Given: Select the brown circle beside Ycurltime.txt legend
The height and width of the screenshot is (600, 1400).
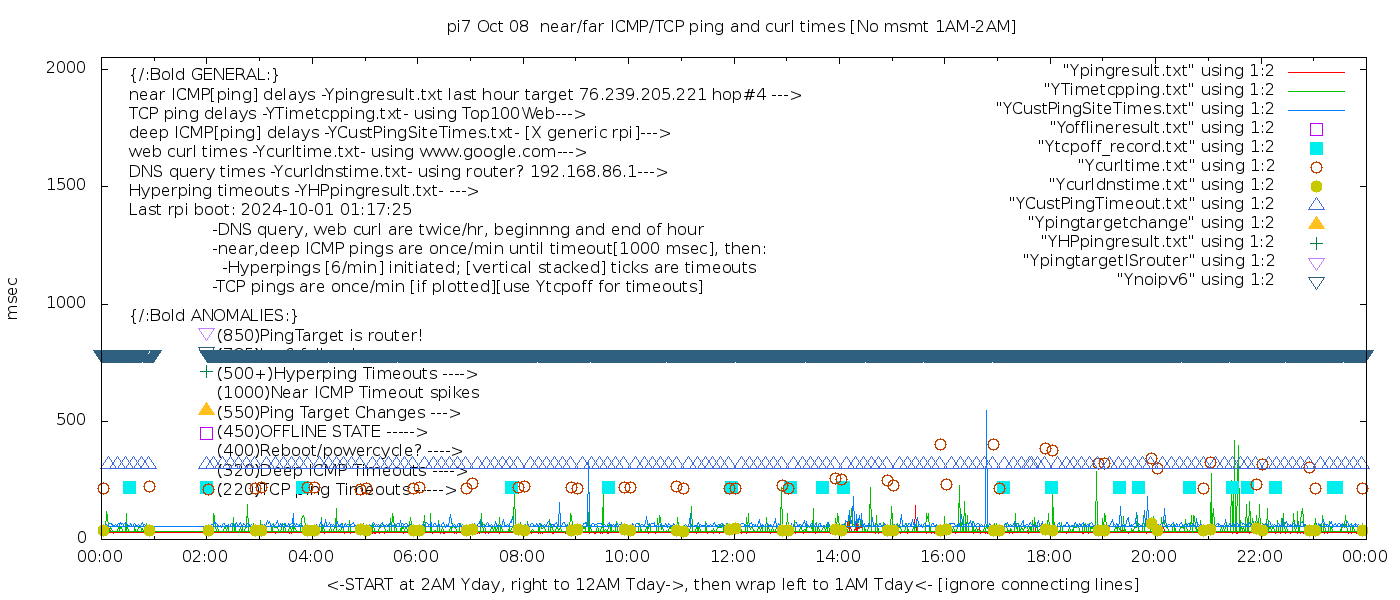Looking at the screenshot, I should point(1316,166).
